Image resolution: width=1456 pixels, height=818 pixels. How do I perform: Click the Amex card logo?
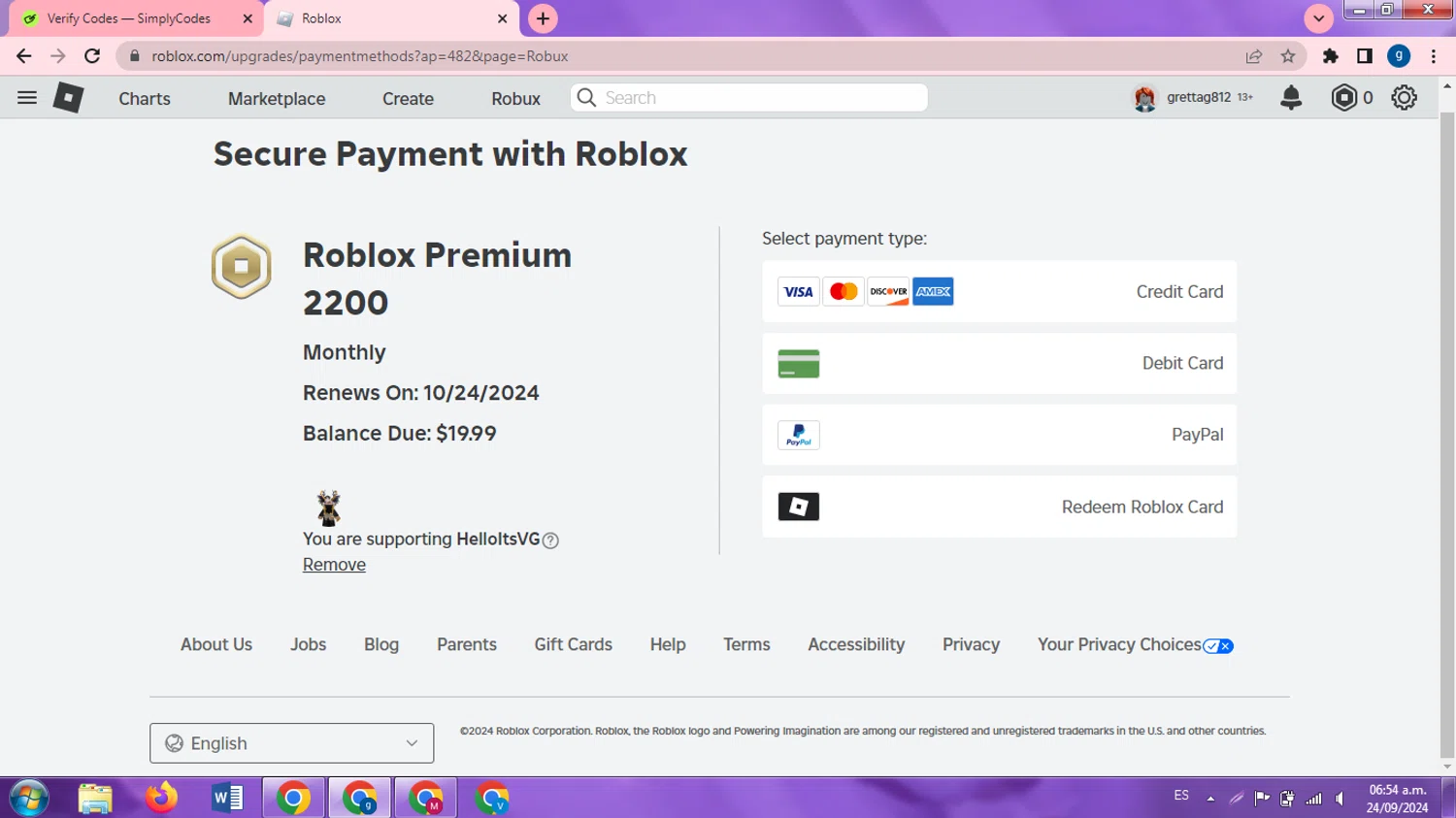[933, 292]
